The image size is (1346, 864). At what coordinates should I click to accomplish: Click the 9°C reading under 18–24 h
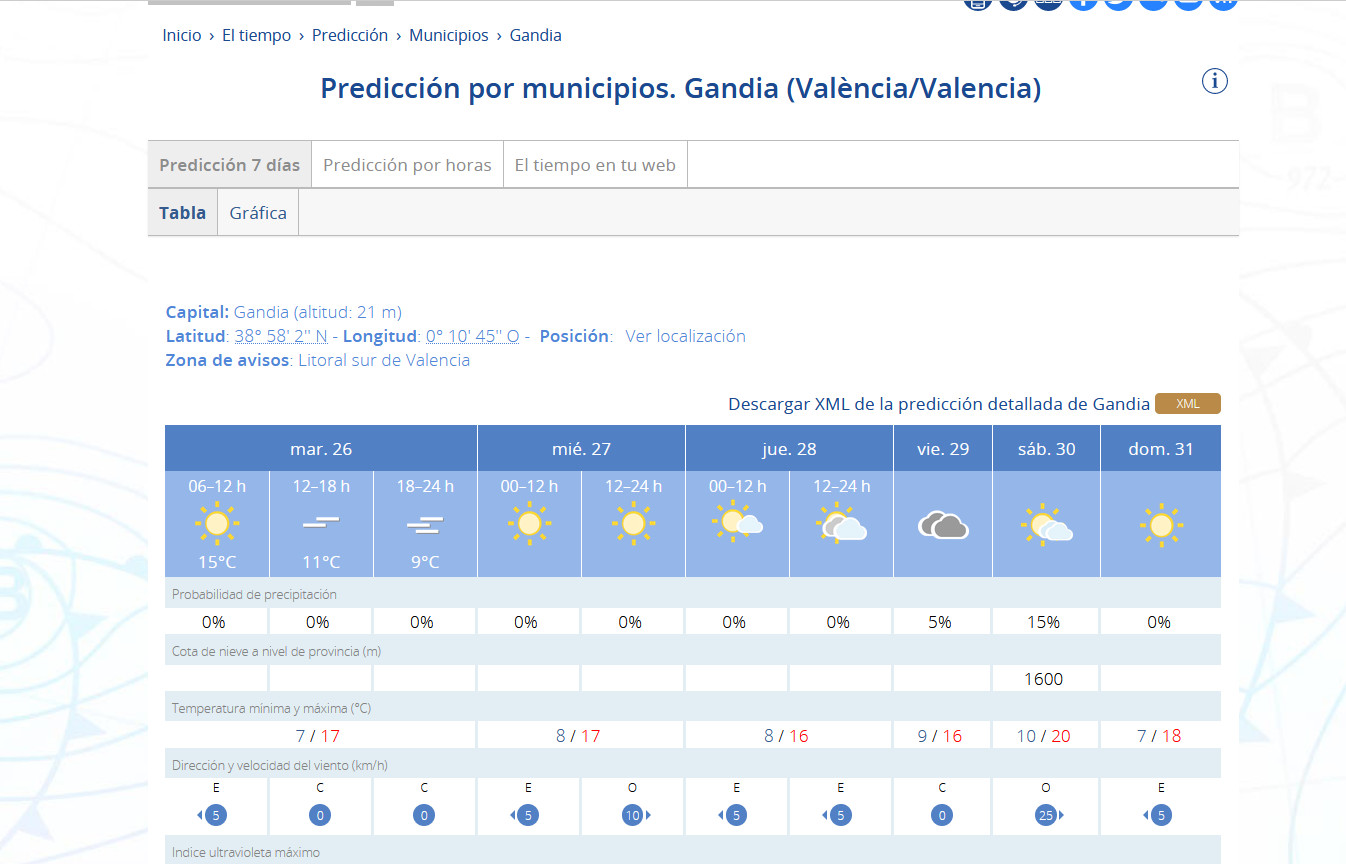pos(425,562)
